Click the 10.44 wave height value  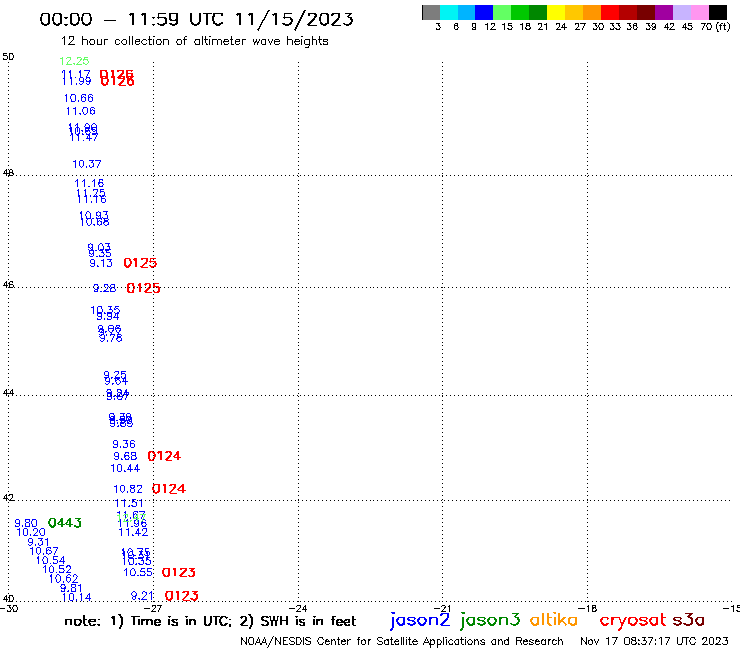[x=125, y=468]
